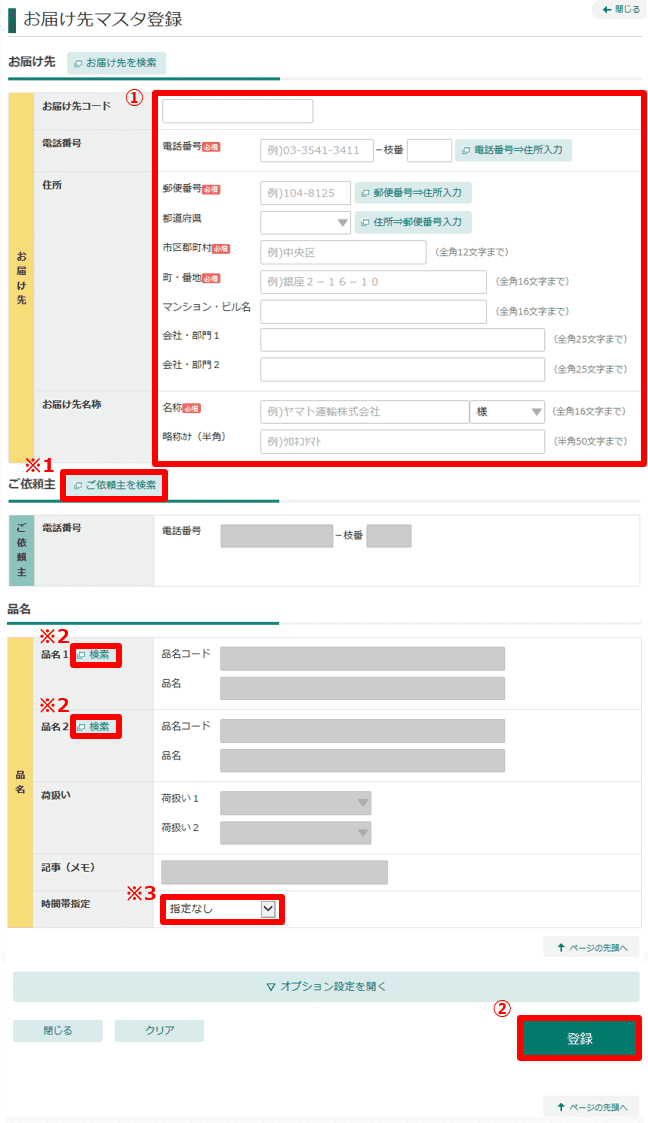Click the クリア button

159,1031
